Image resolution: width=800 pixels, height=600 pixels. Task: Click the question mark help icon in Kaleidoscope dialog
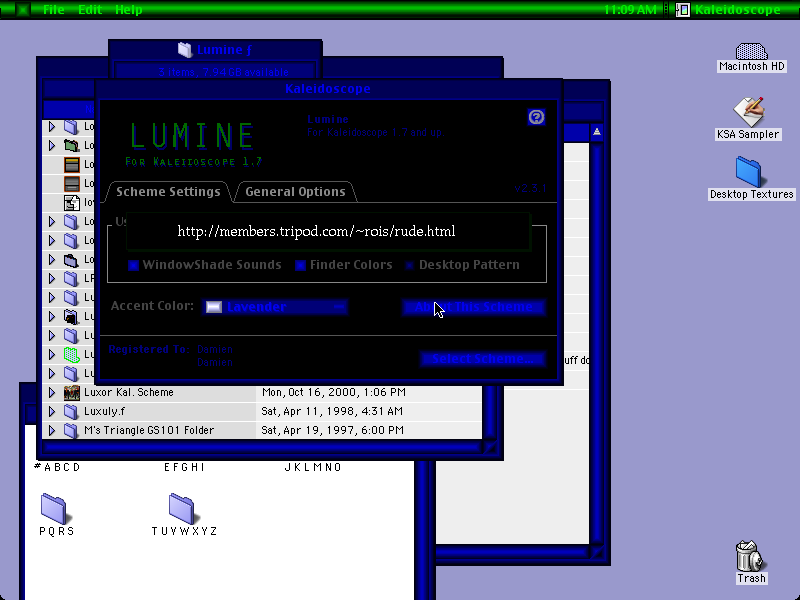coord(536,117)
